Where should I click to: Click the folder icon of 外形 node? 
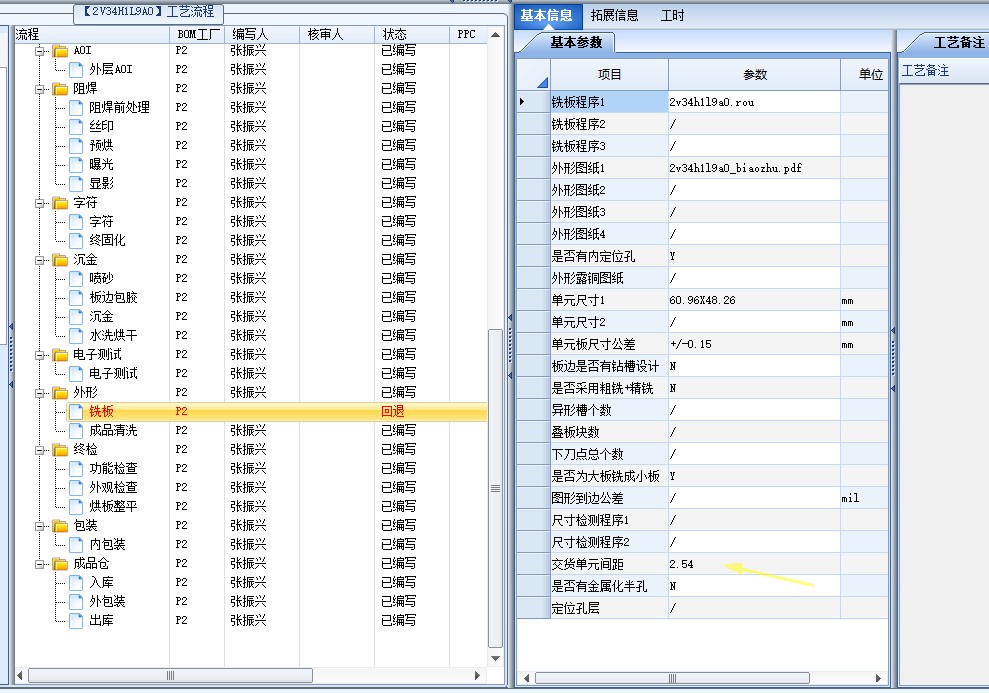pyautogui.click(x=60, y=392)
